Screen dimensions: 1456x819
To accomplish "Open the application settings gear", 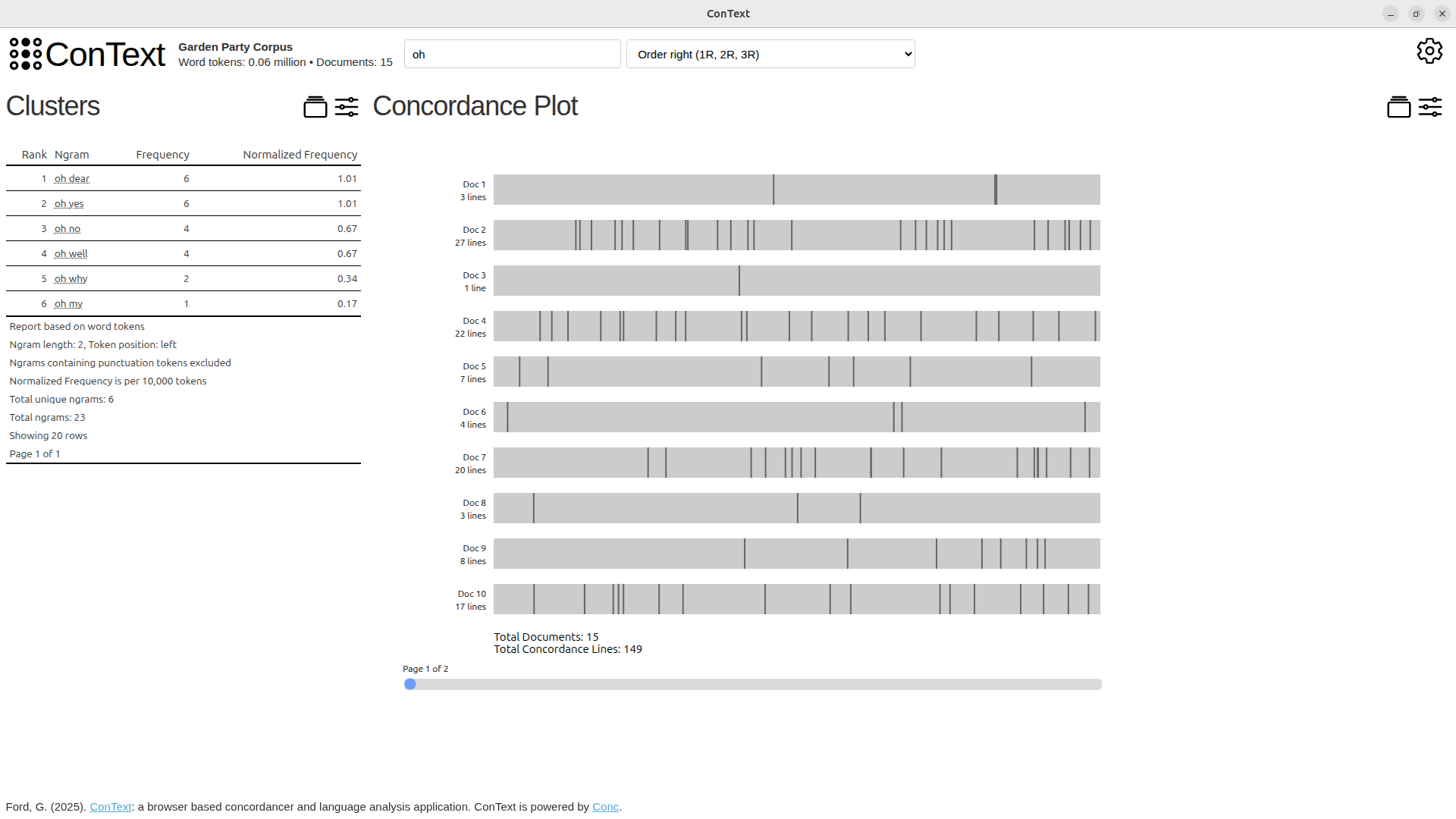I will click(1430, 51).
